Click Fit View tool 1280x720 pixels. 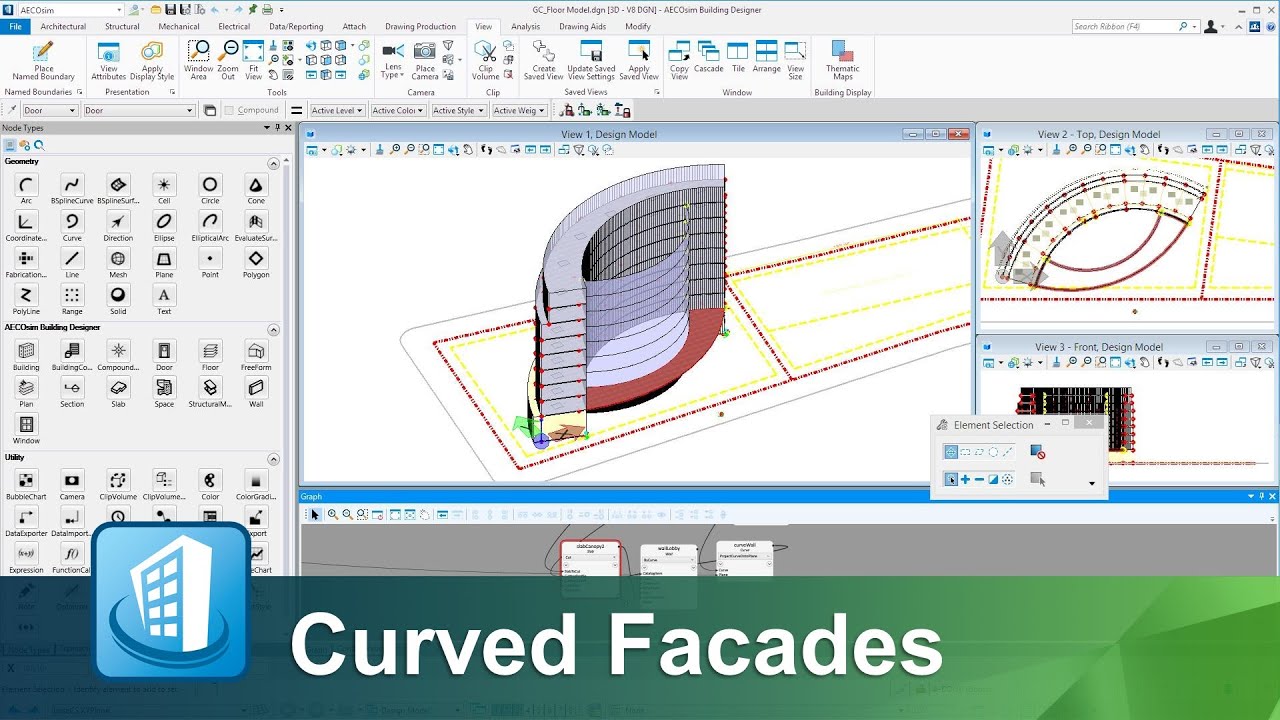[254, 61]
